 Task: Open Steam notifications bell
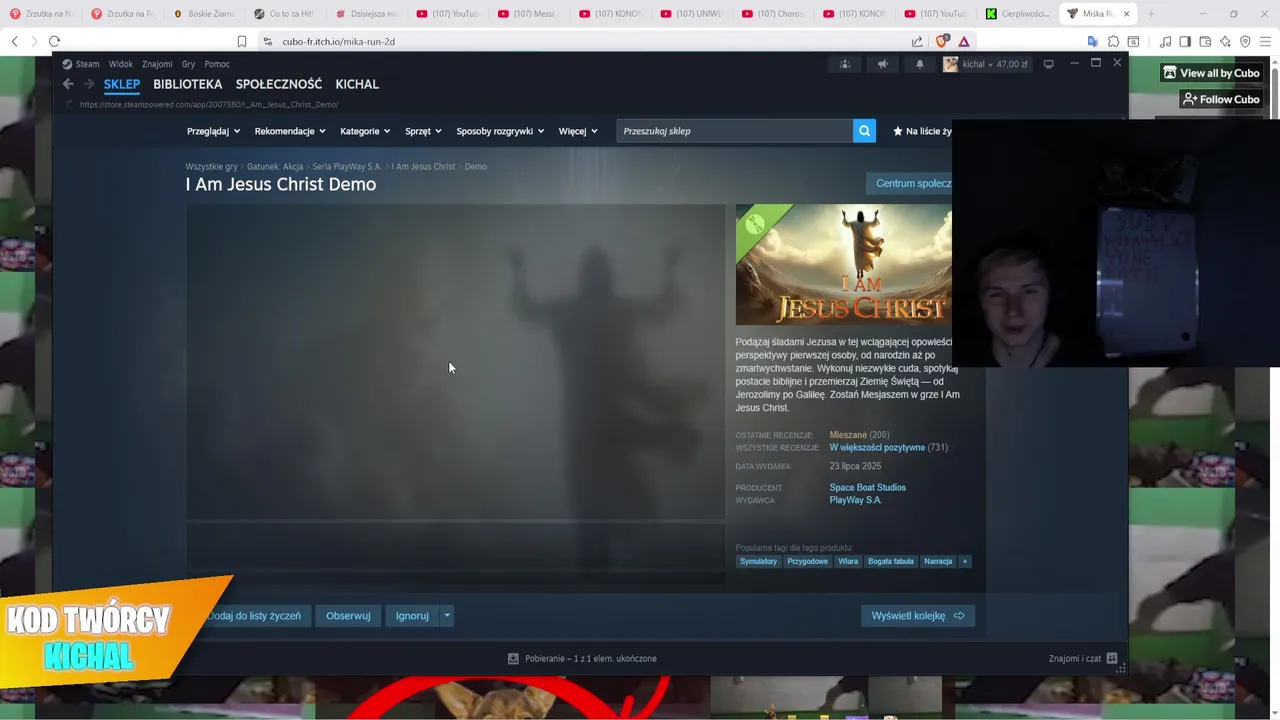tap(919, 64)
